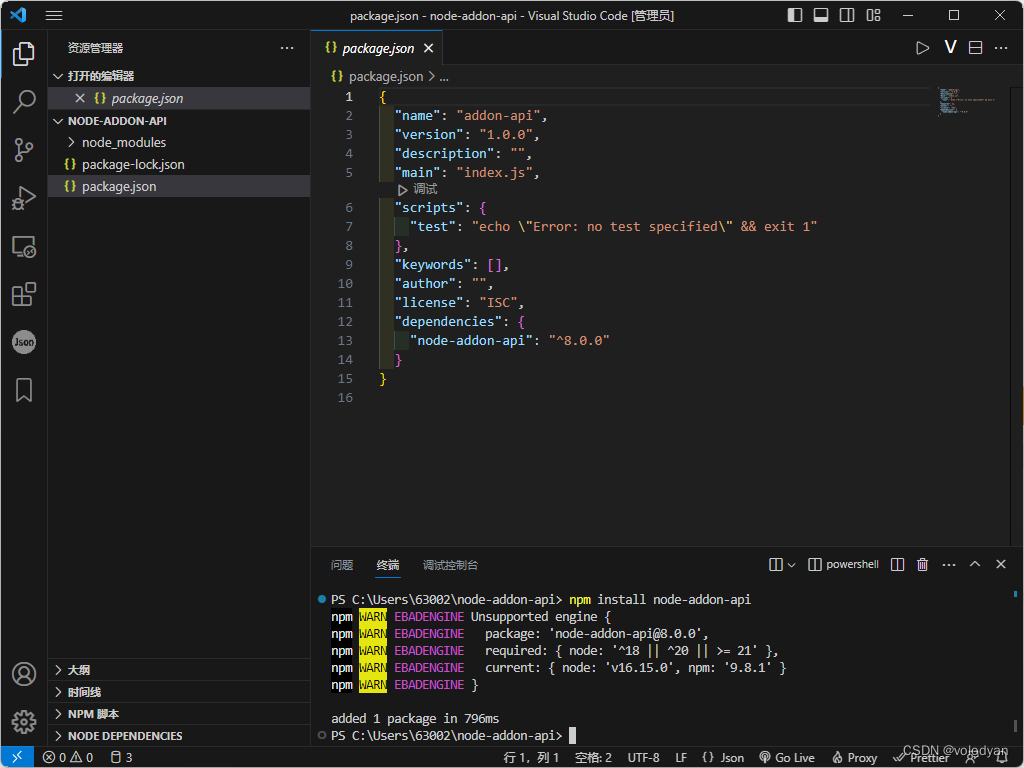The width and height of the screenshot is (1024, 768).
Task: Select package.json in the file tree
Action: coord(179,186)
